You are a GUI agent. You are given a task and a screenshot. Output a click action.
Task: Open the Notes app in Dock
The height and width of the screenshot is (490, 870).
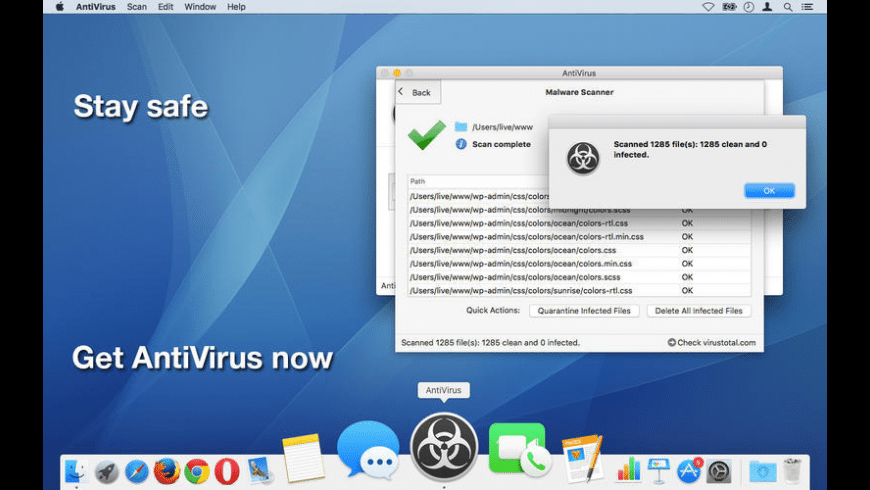tap(303, 458)
